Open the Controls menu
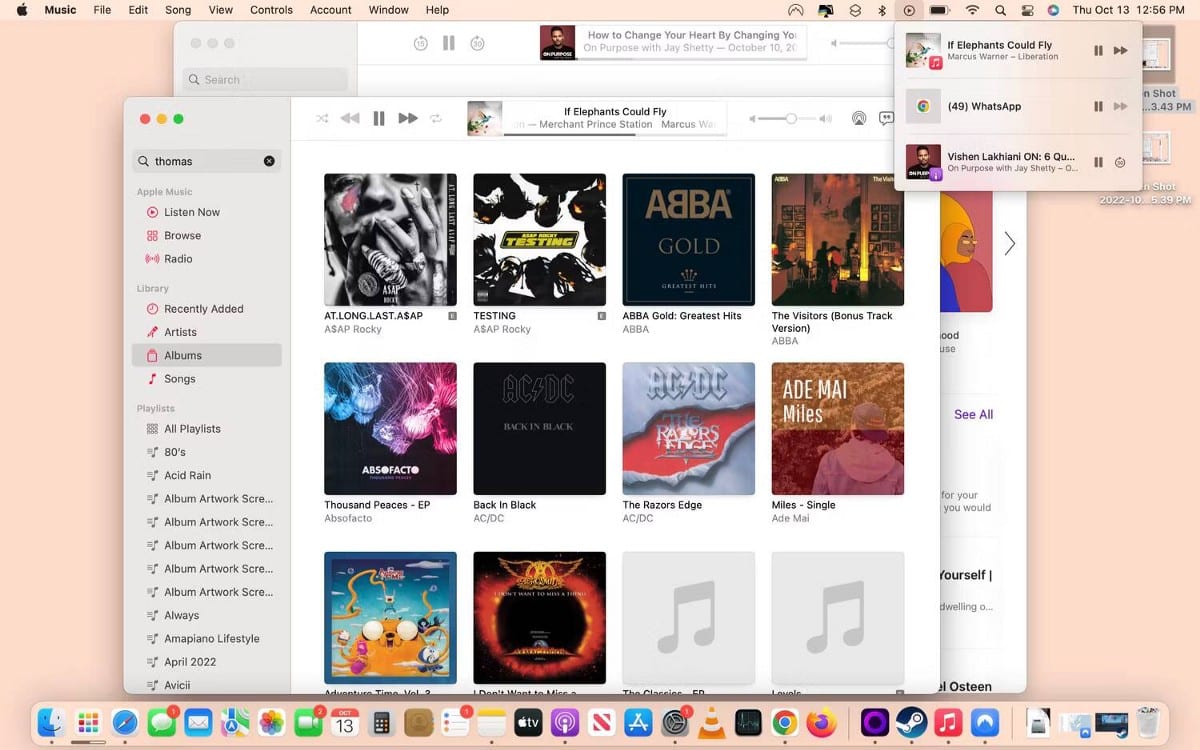This screenshot has width=1200, height=750. pos(270,10)
